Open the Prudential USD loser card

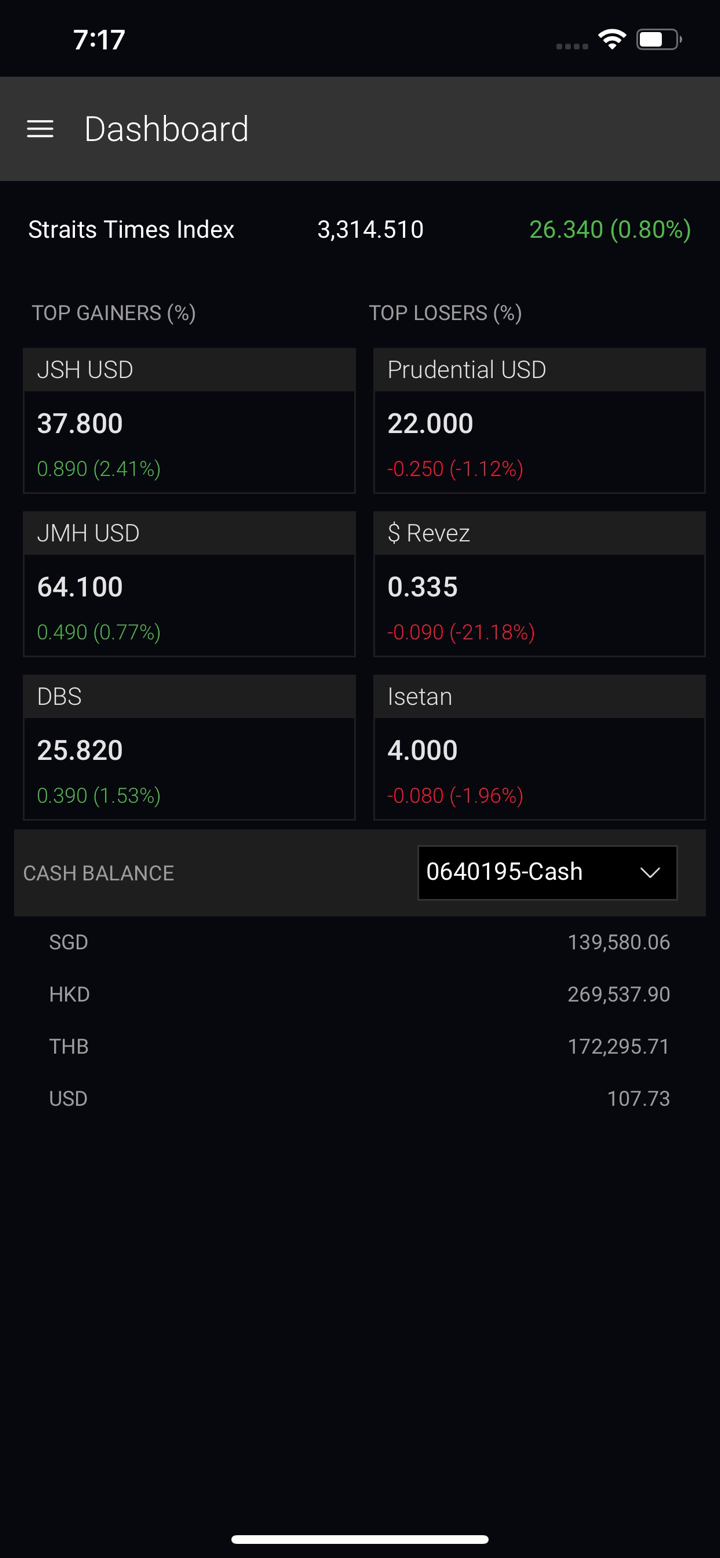(539, 421)
